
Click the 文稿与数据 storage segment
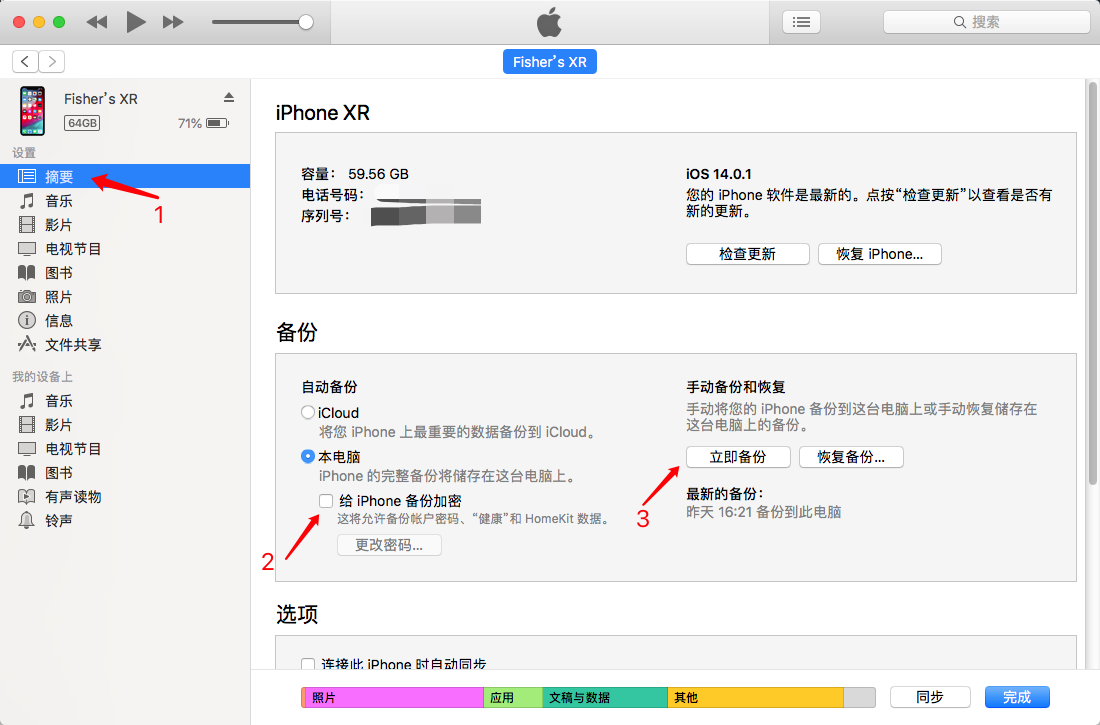pyautogui.click(x=605, y=697)
